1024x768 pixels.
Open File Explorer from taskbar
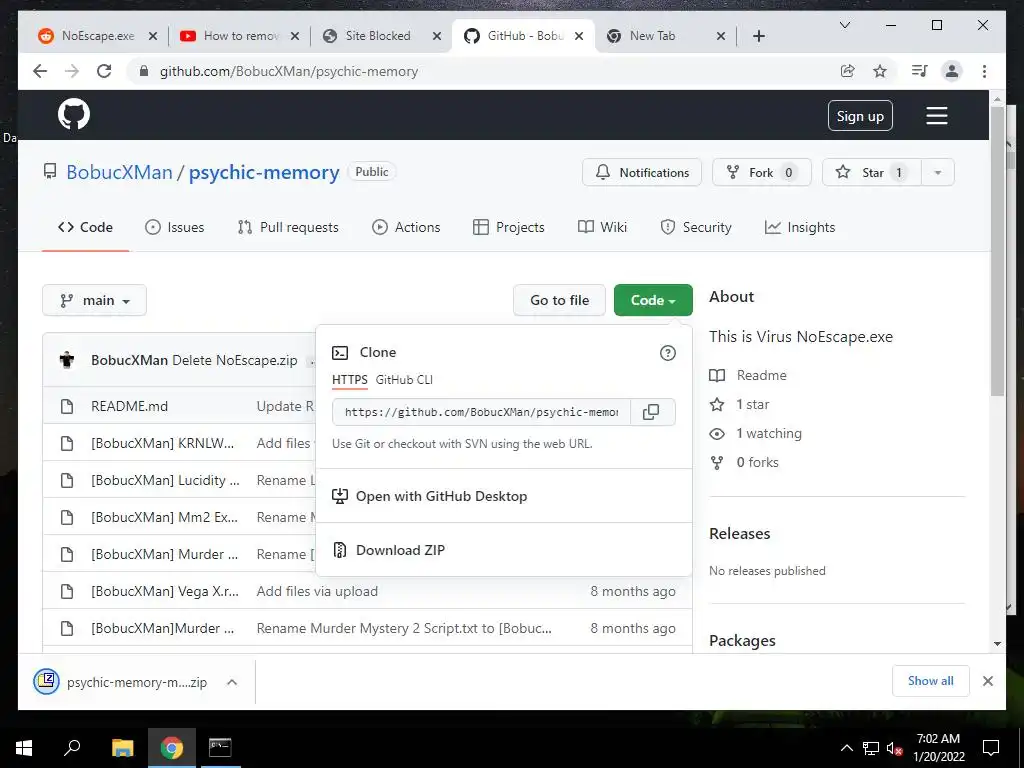[122, 748]
